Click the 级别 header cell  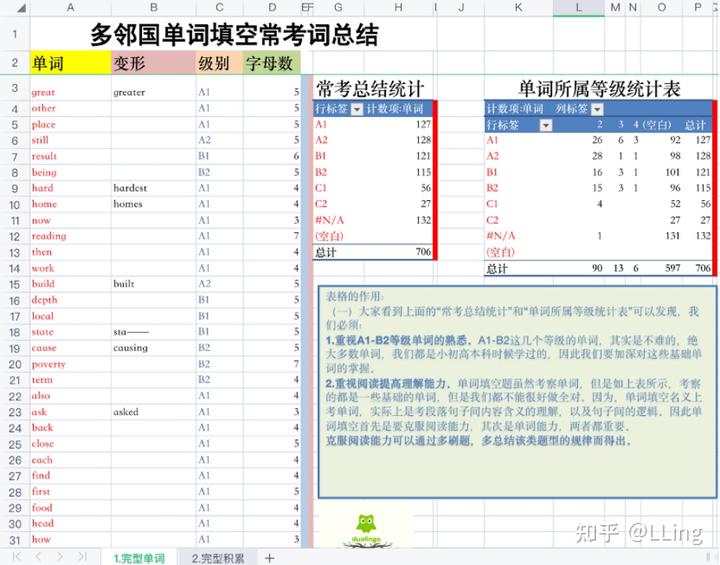[x=219, y=62]
